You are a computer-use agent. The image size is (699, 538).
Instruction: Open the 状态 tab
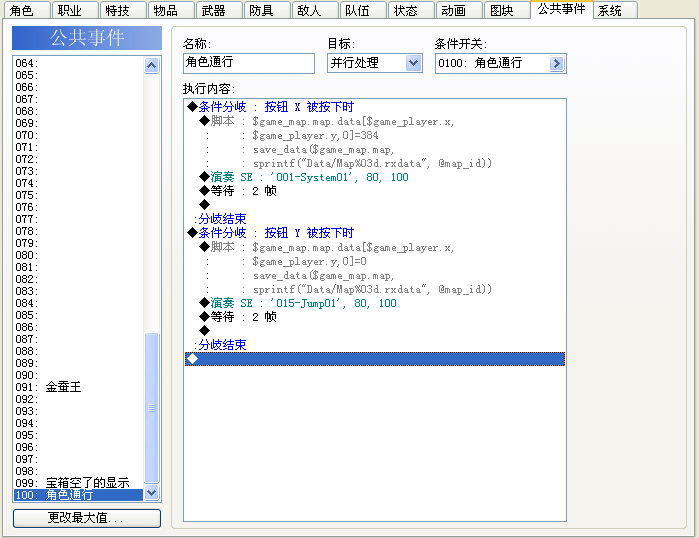pyautogui.click(x=411, y=10)
